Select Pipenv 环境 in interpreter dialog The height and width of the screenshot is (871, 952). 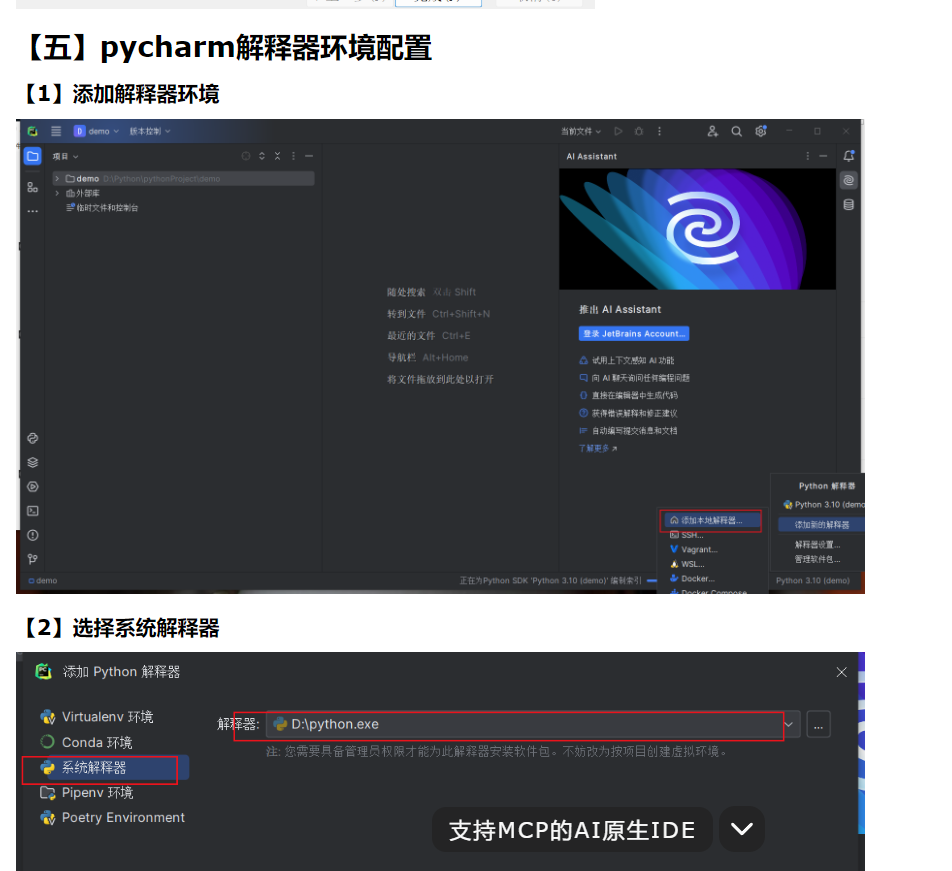click(86, 793)
